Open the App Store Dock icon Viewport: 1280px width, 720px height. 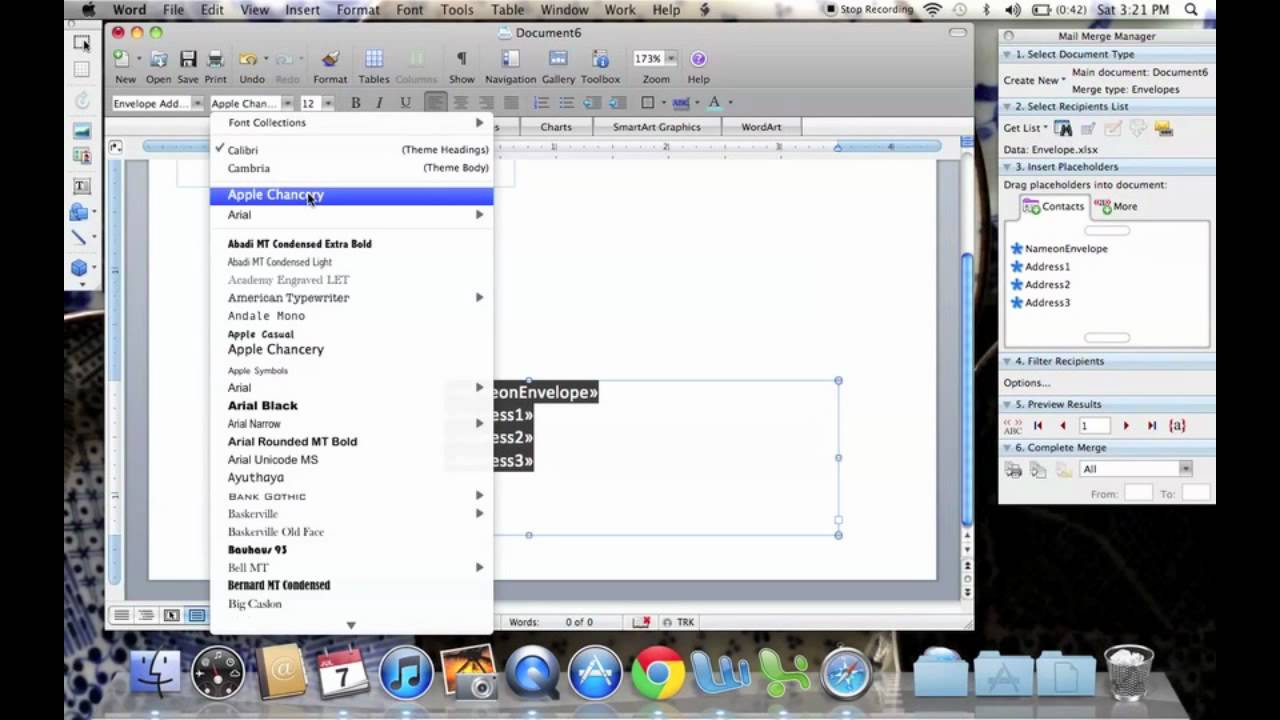[x=595, y=673]
